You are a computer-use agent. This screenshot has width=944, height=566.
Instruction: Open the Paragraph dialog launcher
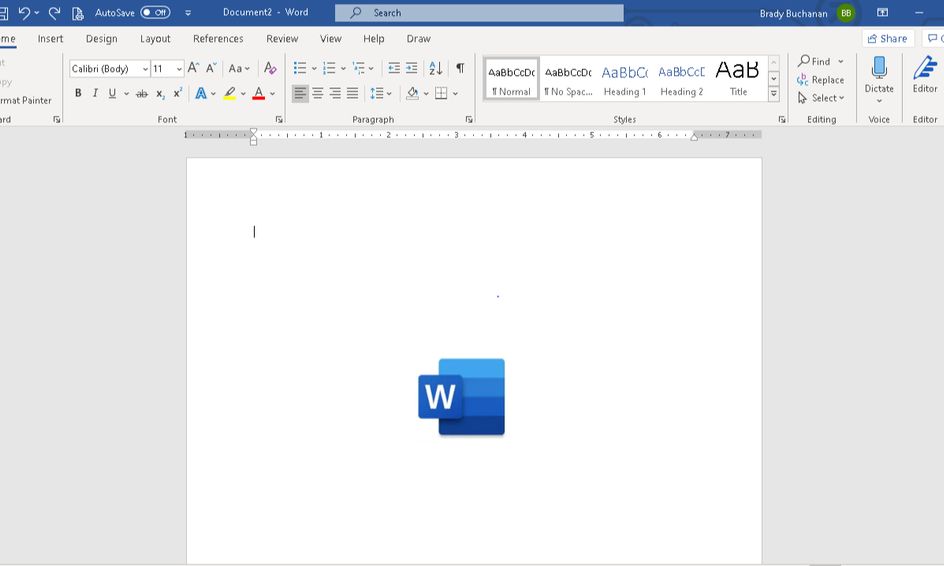point(469,119)
